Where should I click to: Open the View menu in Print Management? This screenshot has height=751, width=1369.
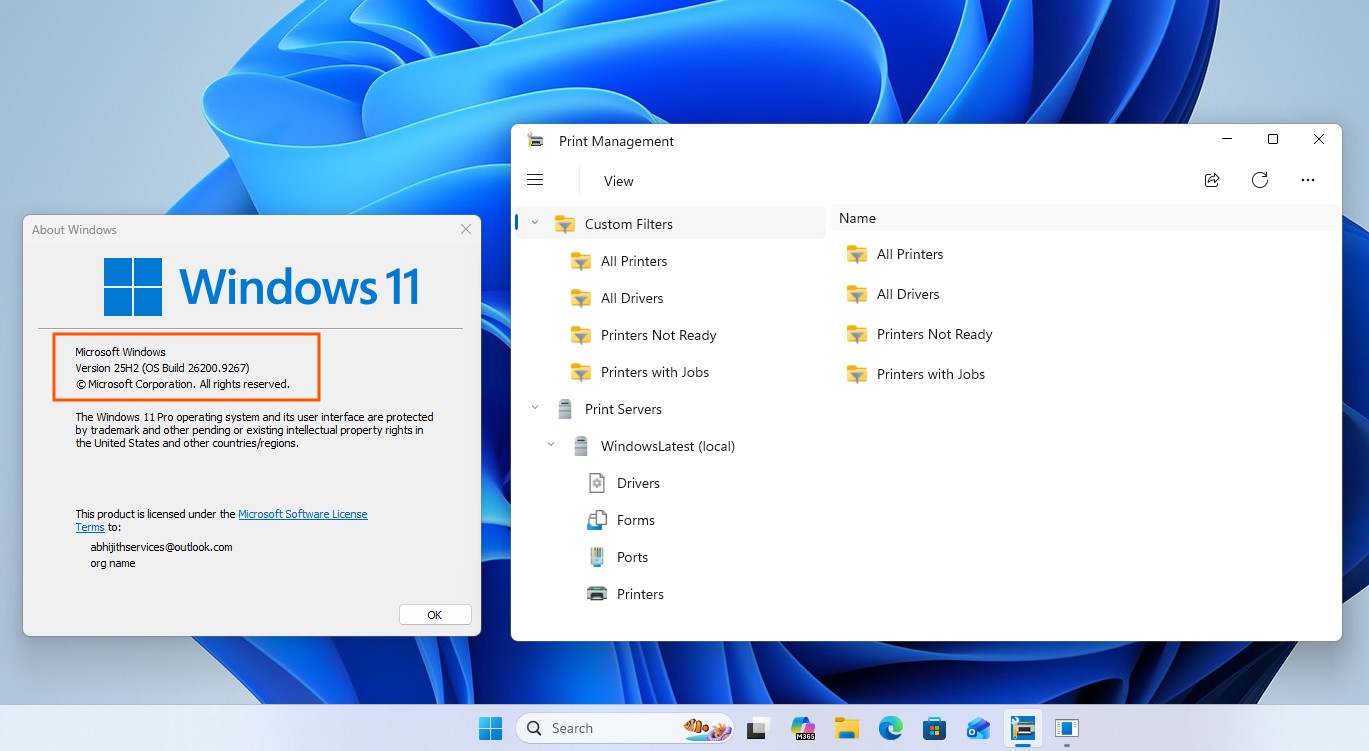[619, 181]
